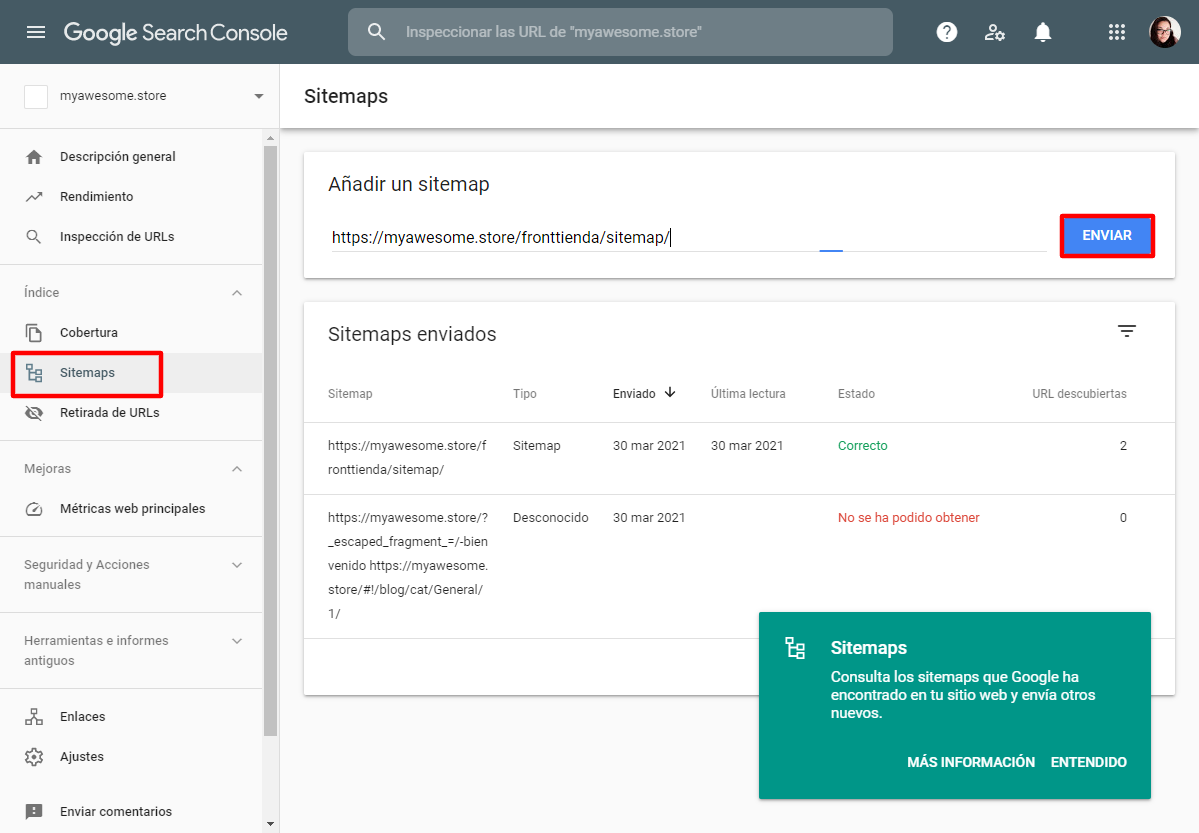The height and width of the screenshot is (833, 1199).
Task: Click the gauge icon beside Métricas web principales
Action: point(34,509)
